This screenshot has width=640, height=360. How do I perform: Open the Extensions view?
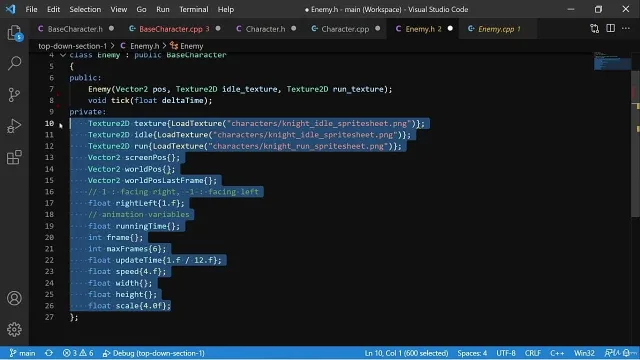tap(14, 157)
